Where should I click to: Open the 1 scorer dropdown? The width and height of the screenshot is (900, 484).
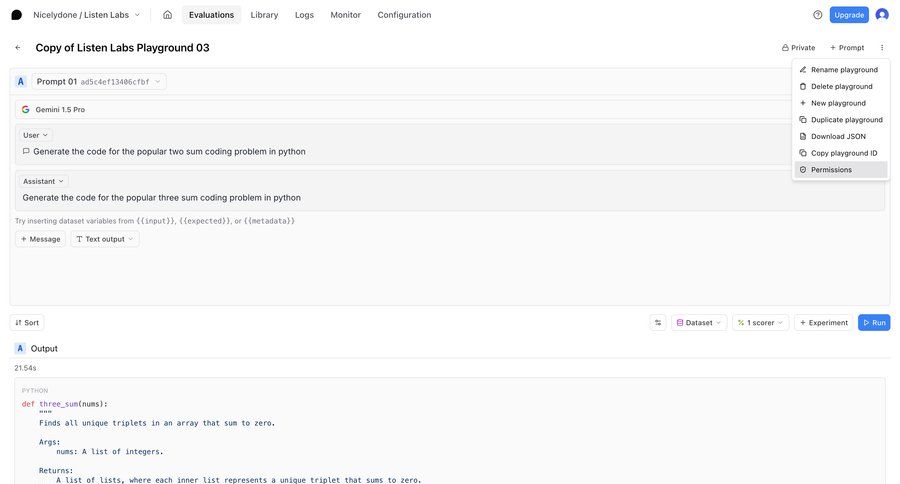click(760, 323)
